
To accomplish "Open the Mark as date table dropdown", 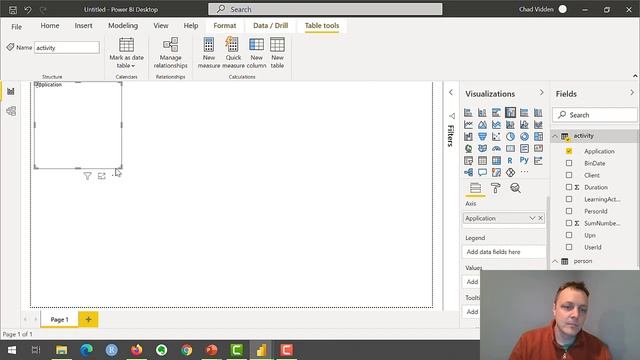I will click(126, 53).
